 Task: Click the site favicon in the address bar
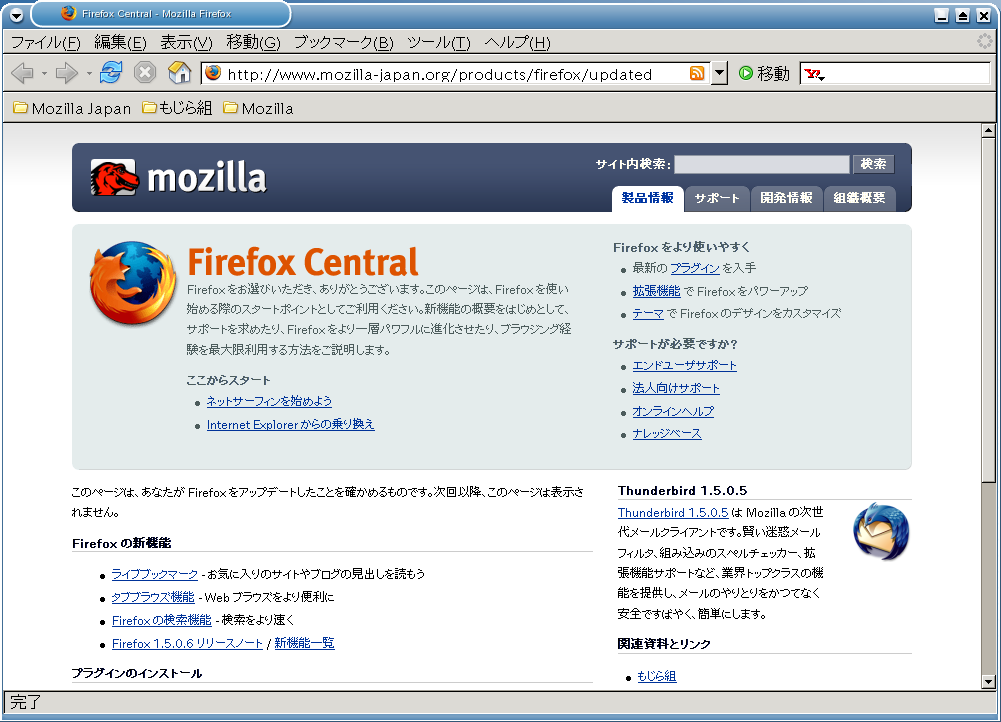pyautogui.click(x=213, y=73)
